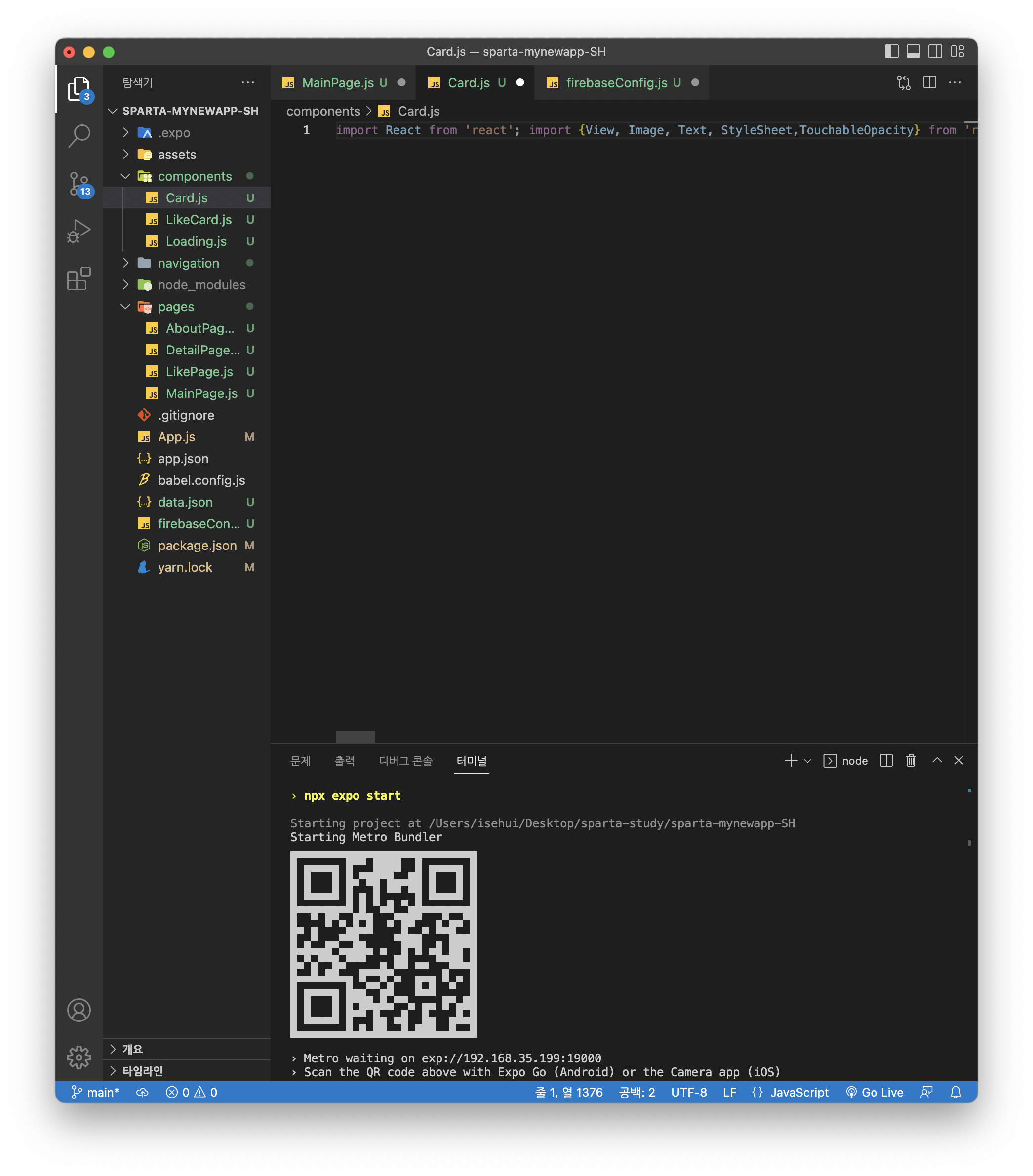Kill the terminal with trash icon
The width and height of the screenshot is (1033, 1176).
click(911, 761)
